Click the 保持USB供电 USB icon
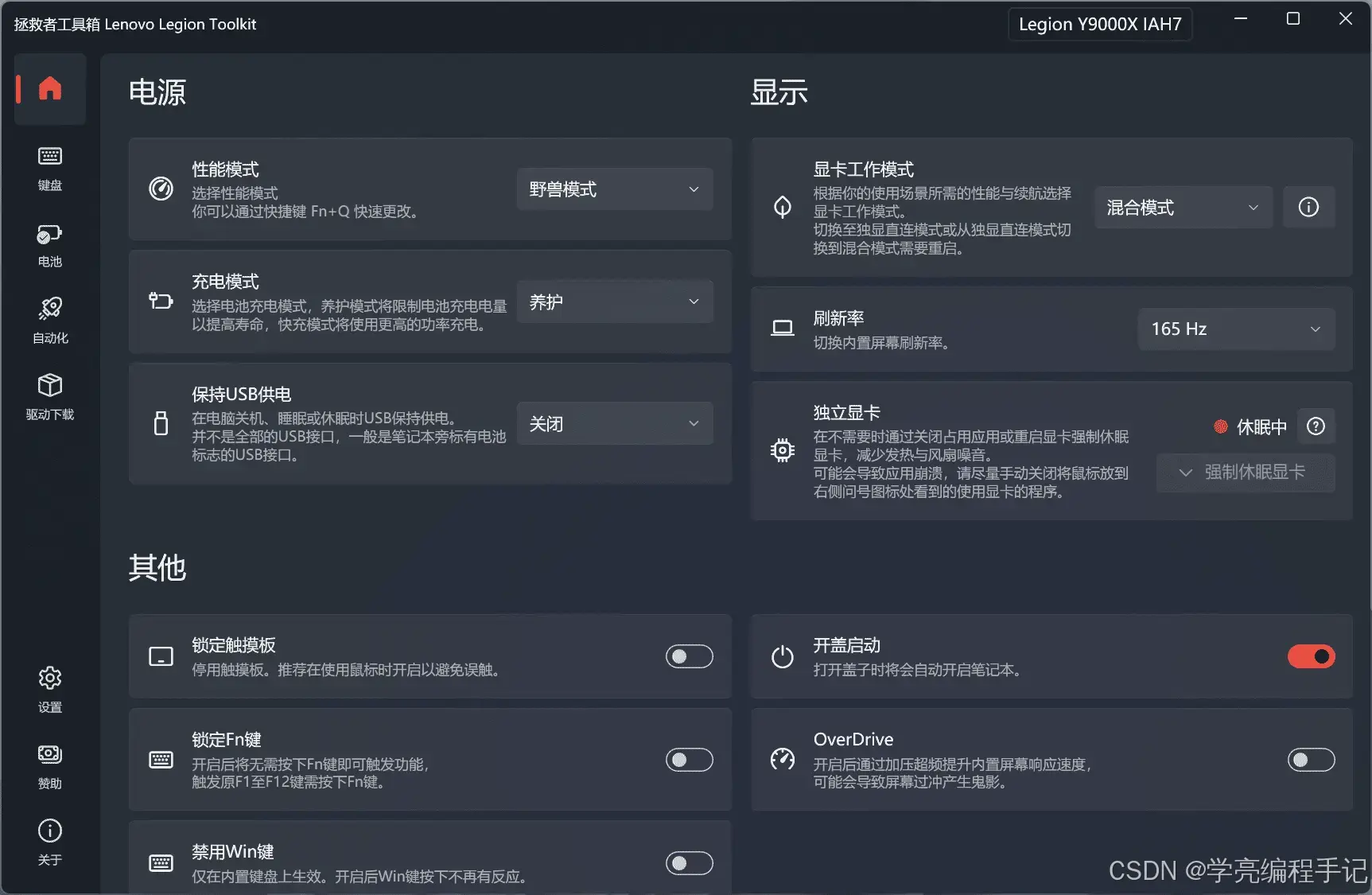Screen dimensions: 1372x895 tap(161, 423)
